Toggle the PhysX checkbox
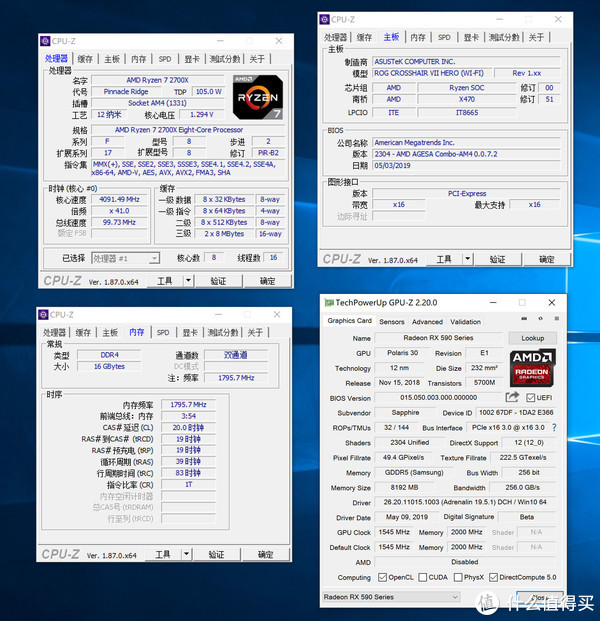The image size is (600, 621). 458,577
